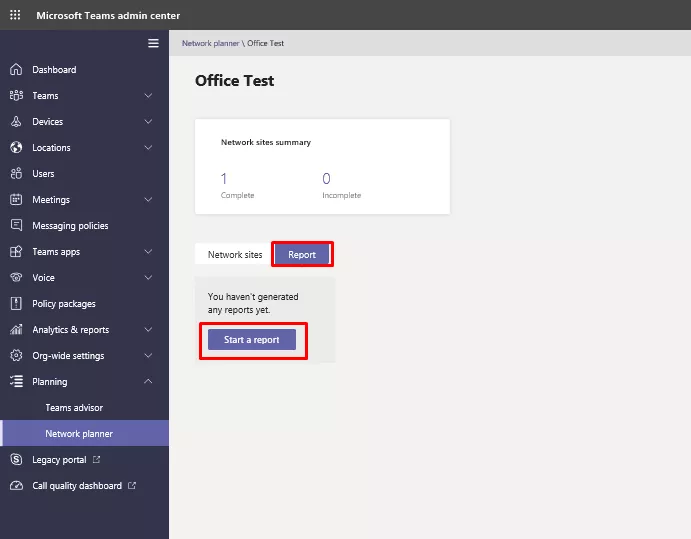Go back via Network planner breadcrumb
Viewport: 691px width, 539px height.
210,44
